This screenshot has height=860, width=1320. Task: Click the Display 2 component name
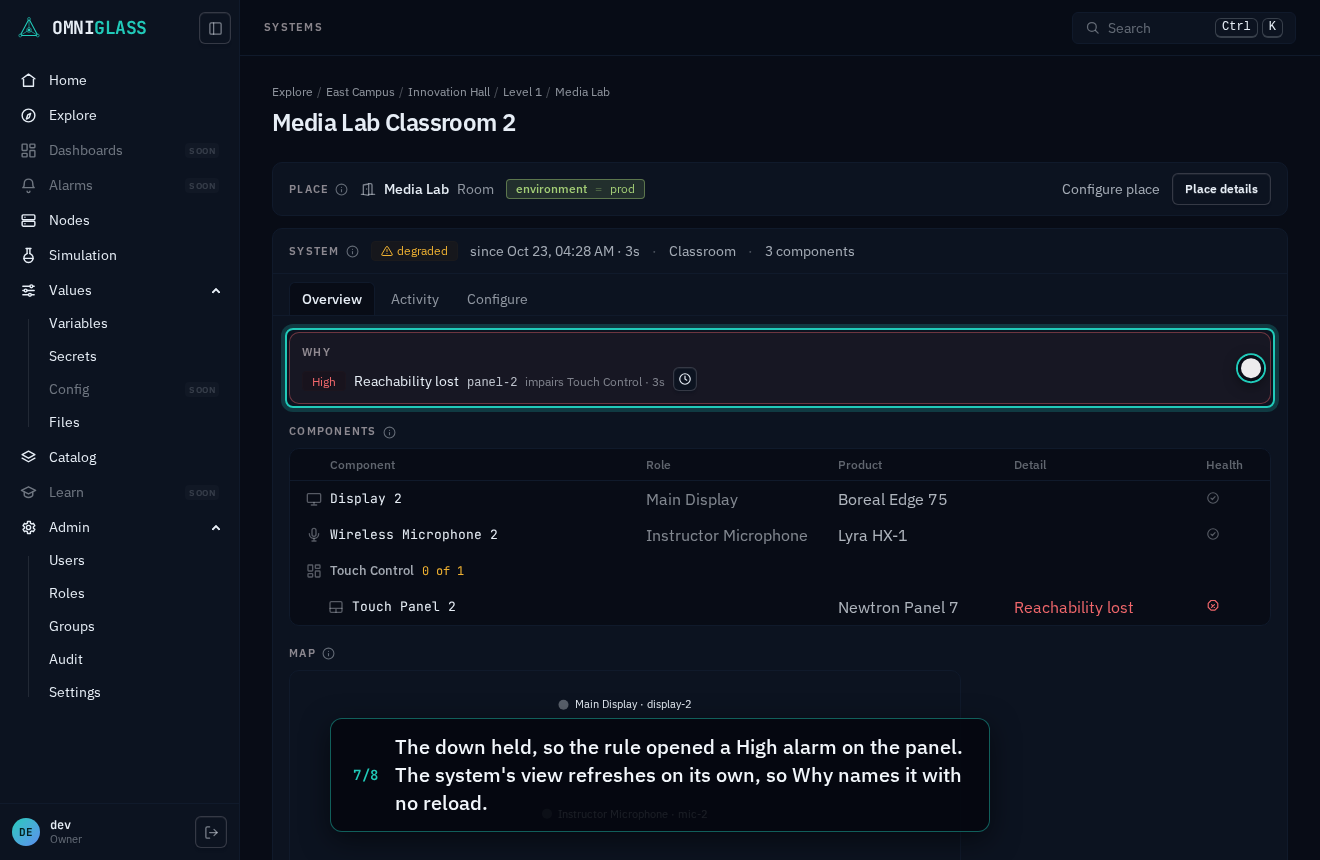point(366,498)
